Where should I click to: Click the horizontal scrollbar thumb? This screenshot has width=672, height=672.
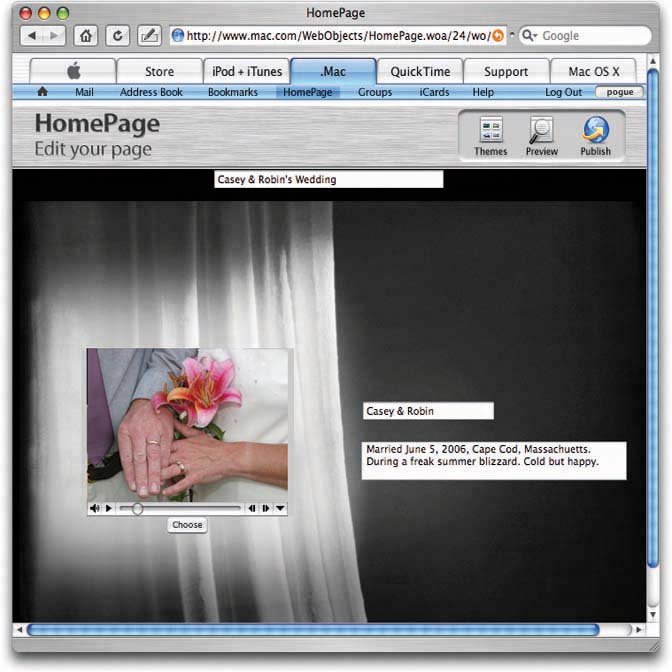(x=313, y=630)
